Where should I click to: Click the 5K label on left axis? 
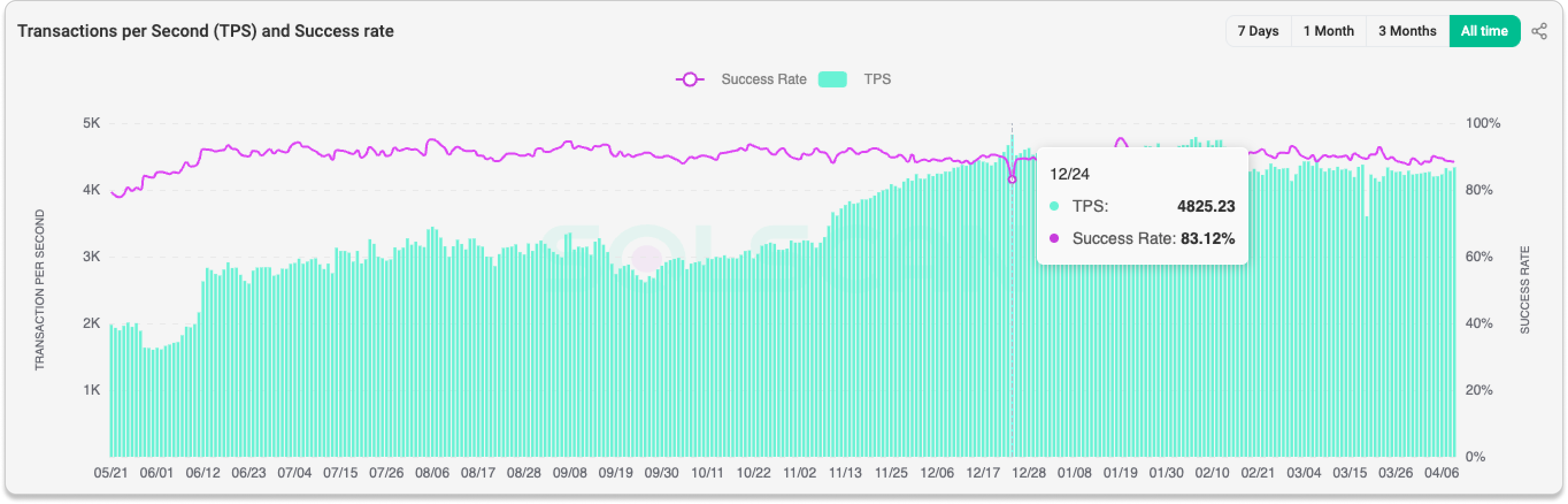pyautogui.click(x=91, y=123)
